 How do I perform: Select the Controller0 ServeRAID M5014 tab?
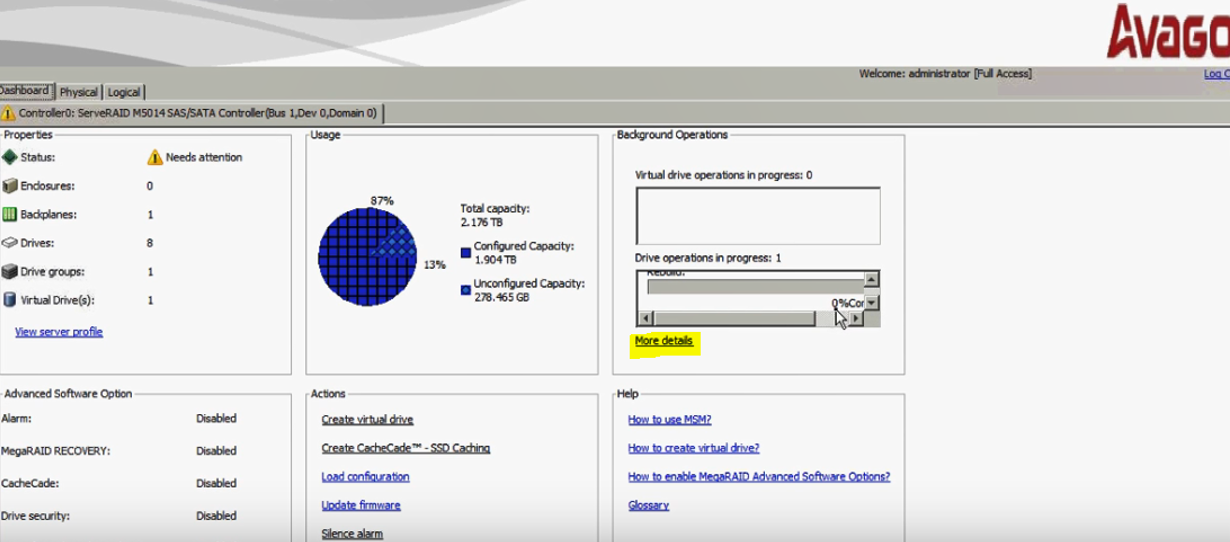pos(191,113)
